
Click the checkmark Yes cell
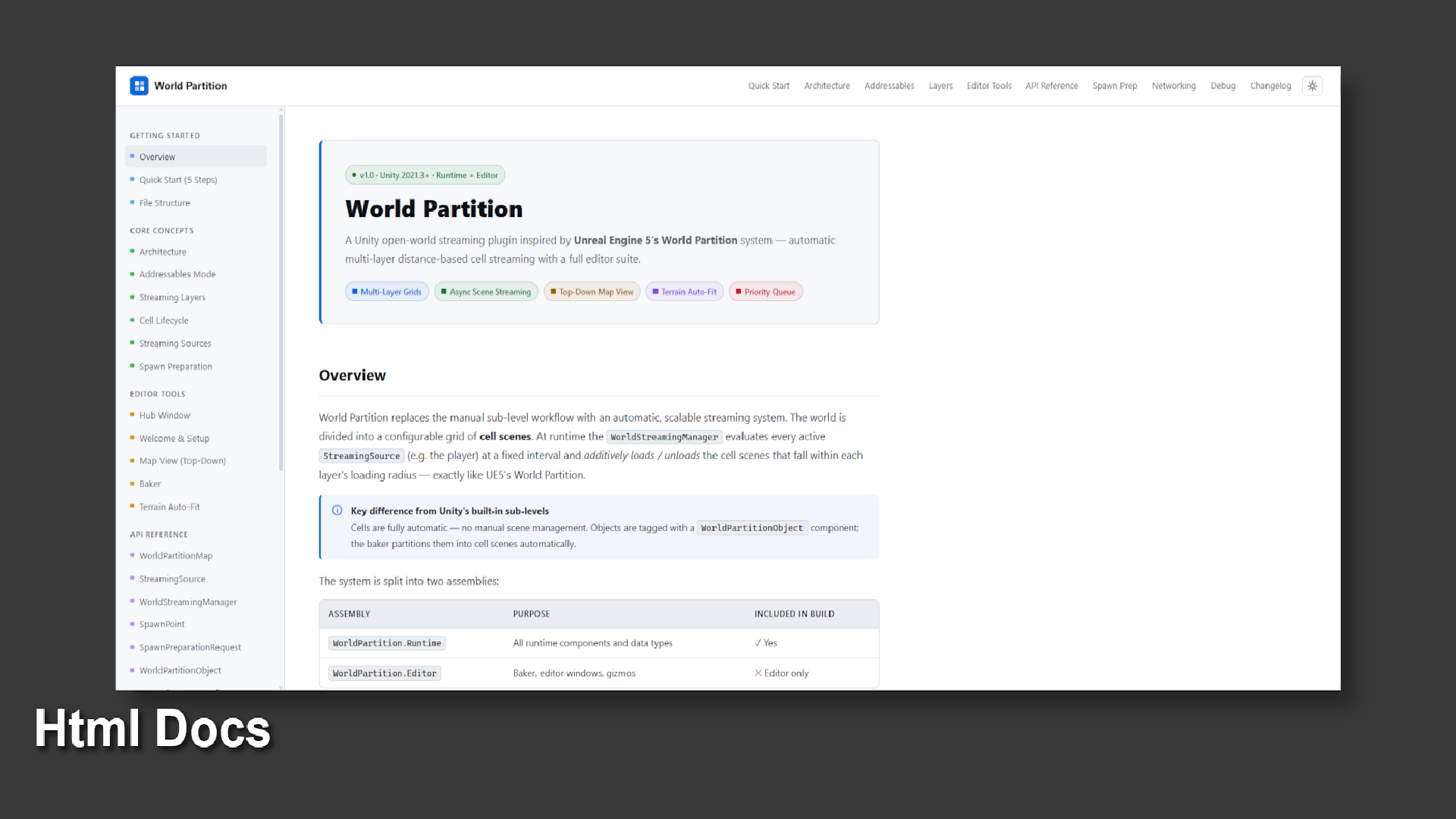point(766,643)
